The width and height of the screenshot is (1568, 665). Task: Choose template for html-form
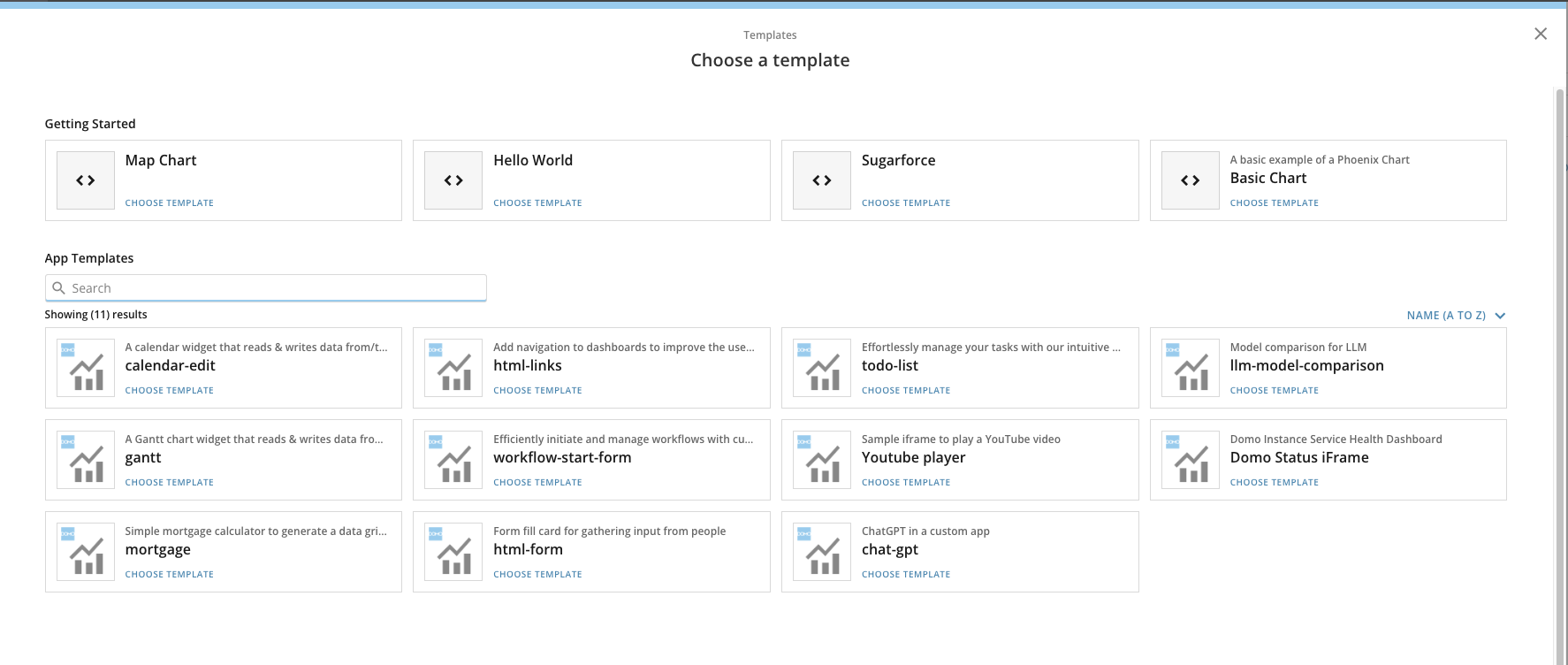pos(537,574)
